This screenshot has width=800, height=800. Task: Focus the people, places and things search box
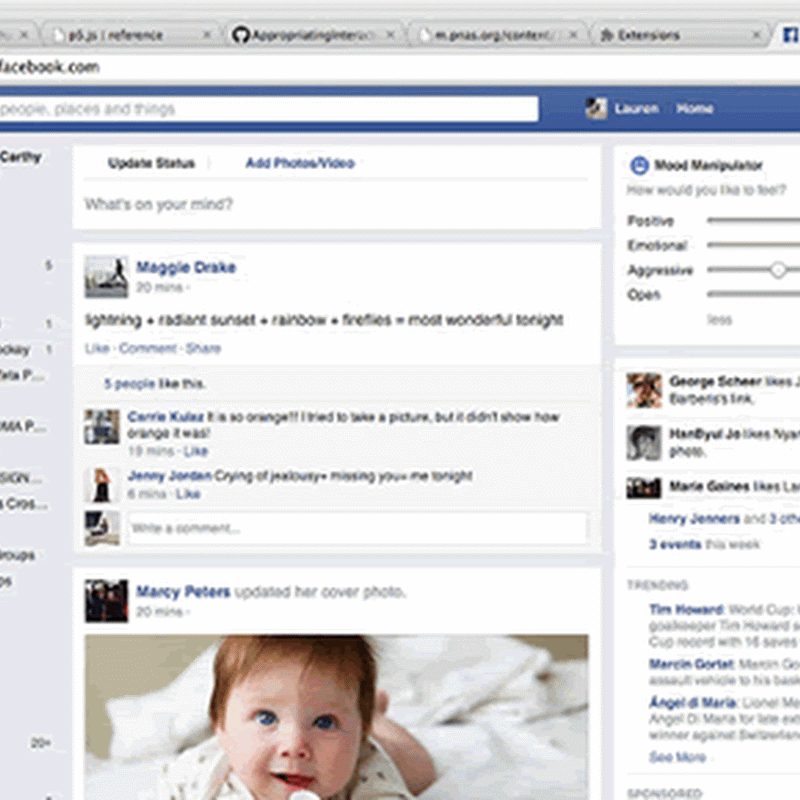(269, 109)
